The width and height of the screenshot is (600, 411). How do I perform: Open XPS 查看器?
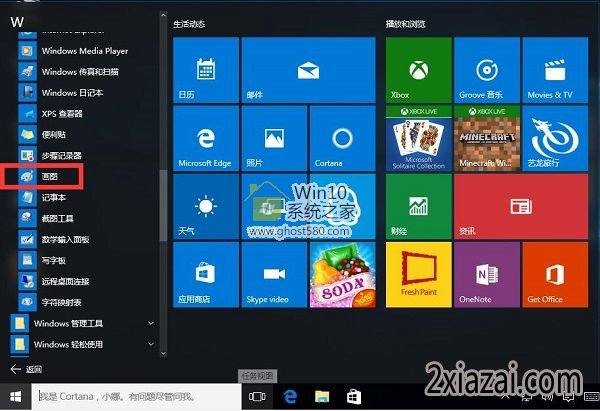tap(84, 114)
